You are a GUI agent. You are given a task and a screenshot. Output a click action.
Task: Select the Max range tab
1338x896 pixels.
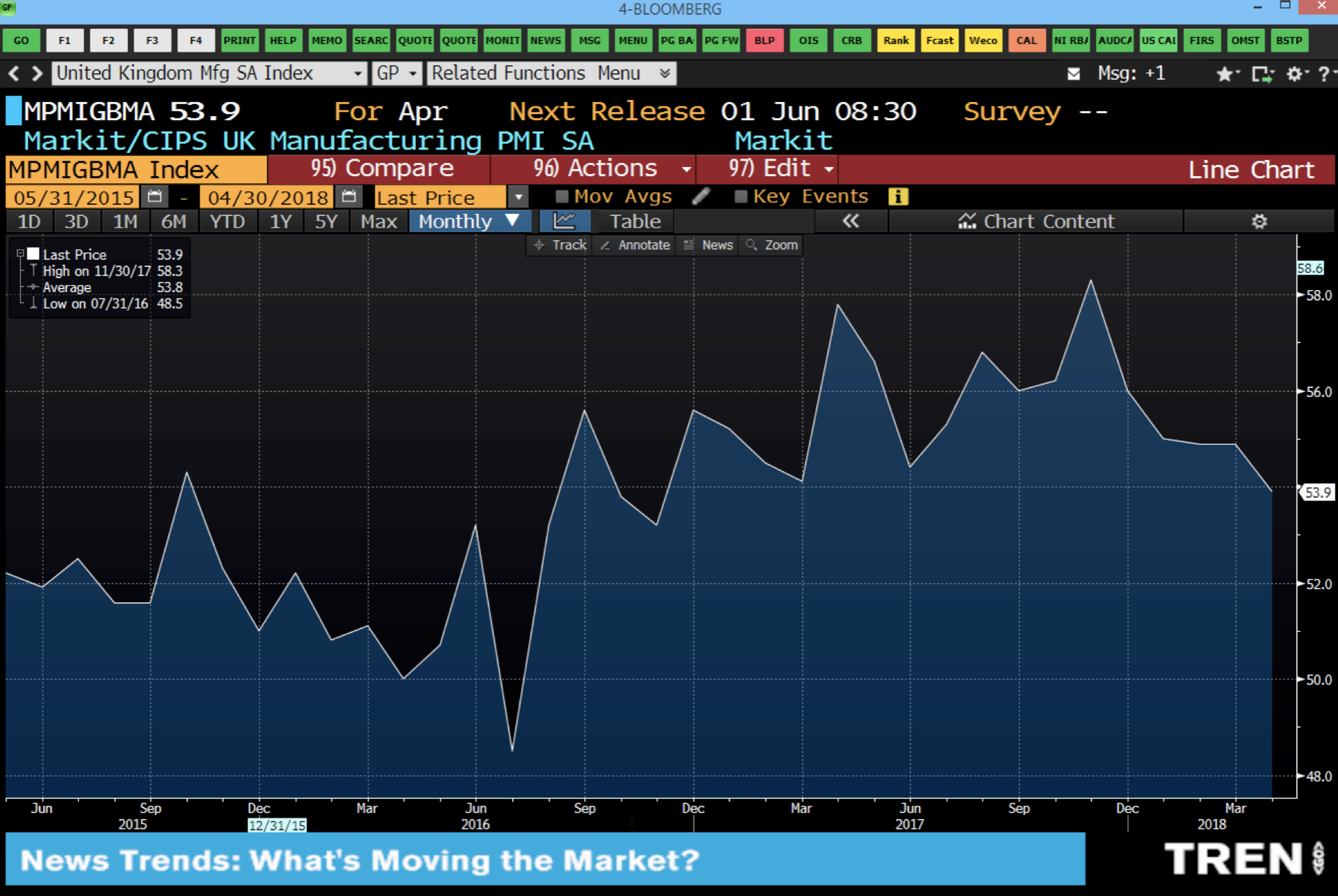378,222
